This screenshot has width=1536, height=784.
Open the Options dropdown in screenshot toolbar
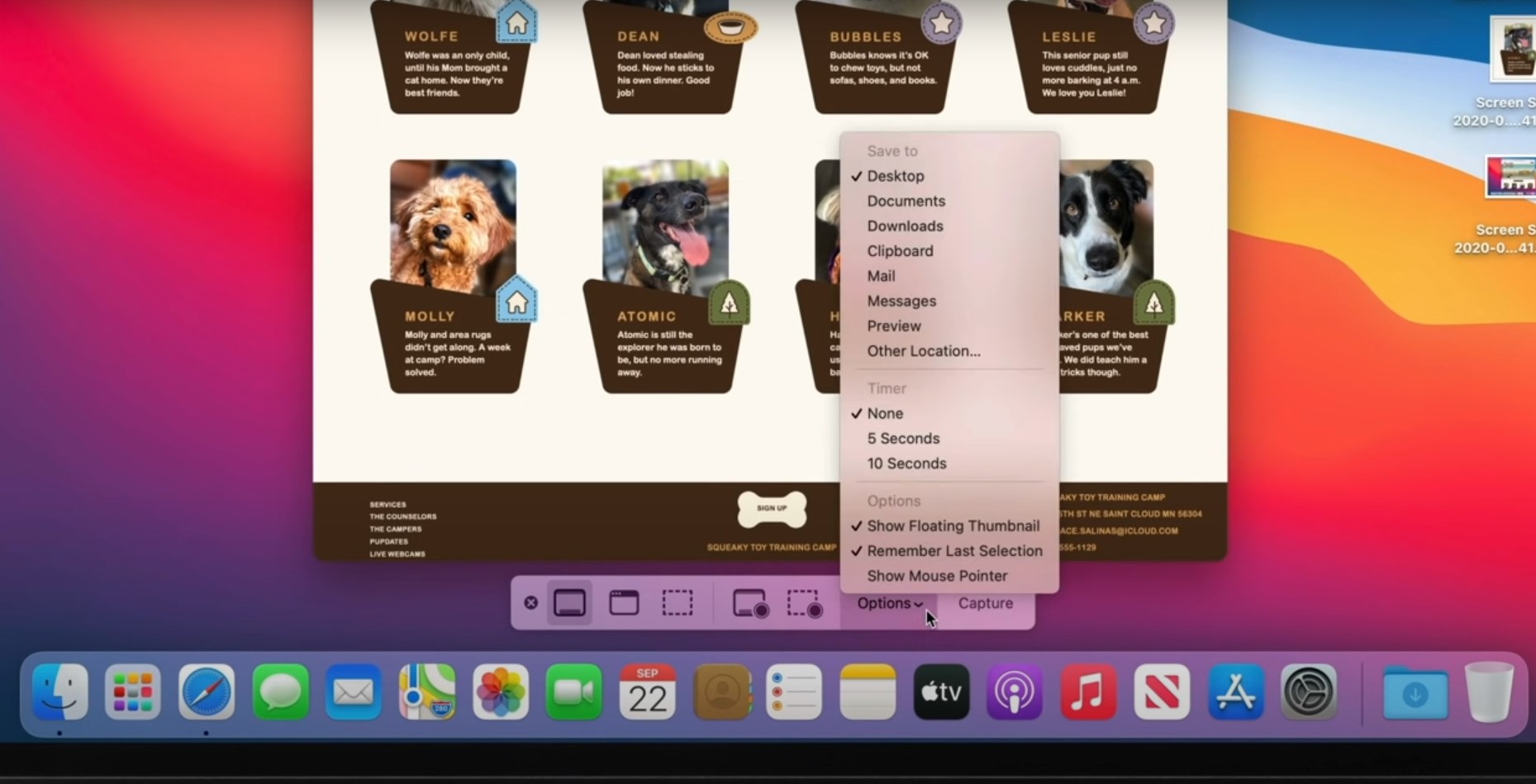tap(889, 603)
